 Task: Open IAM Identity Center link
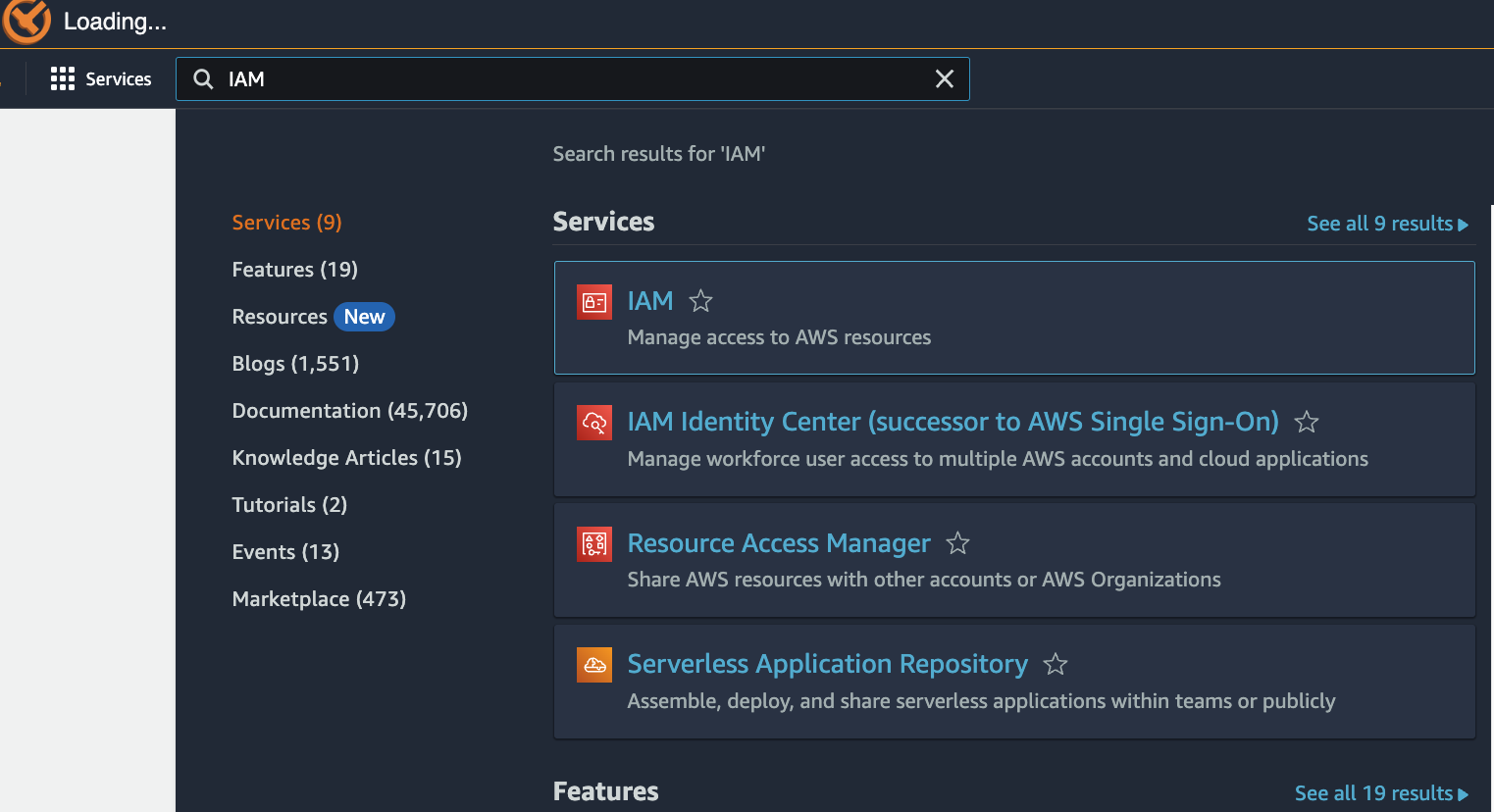coord(953,422)
